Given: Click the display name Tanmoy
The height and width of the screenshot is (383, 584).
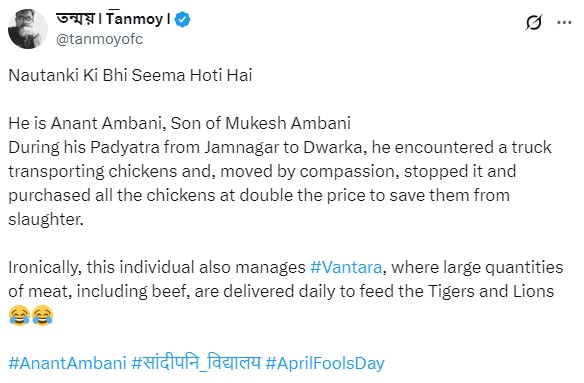Looking at the screenshot, I should [x=134, y=19].
